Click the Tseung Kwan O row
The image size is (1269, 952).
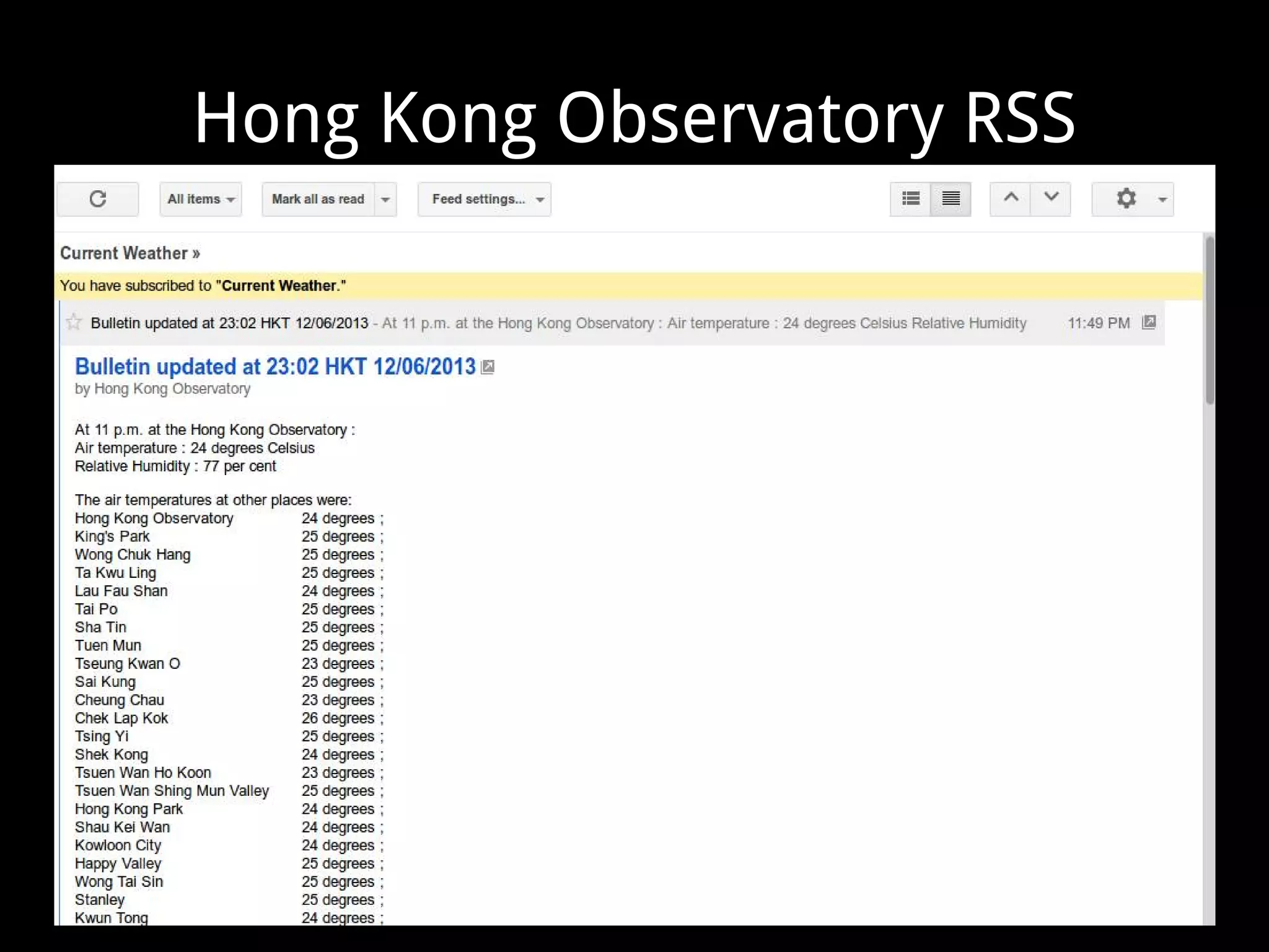point(229,663)
